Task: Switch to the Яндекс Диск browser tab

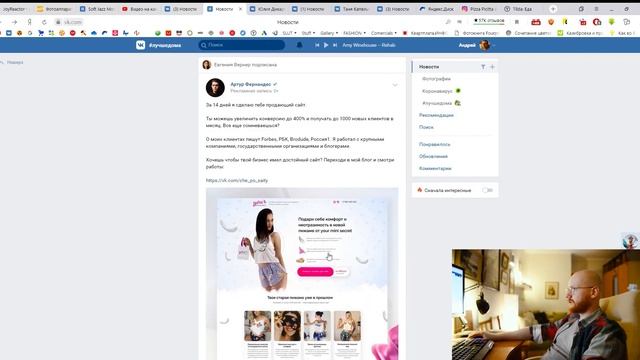Action: click(x=437, y=9)
